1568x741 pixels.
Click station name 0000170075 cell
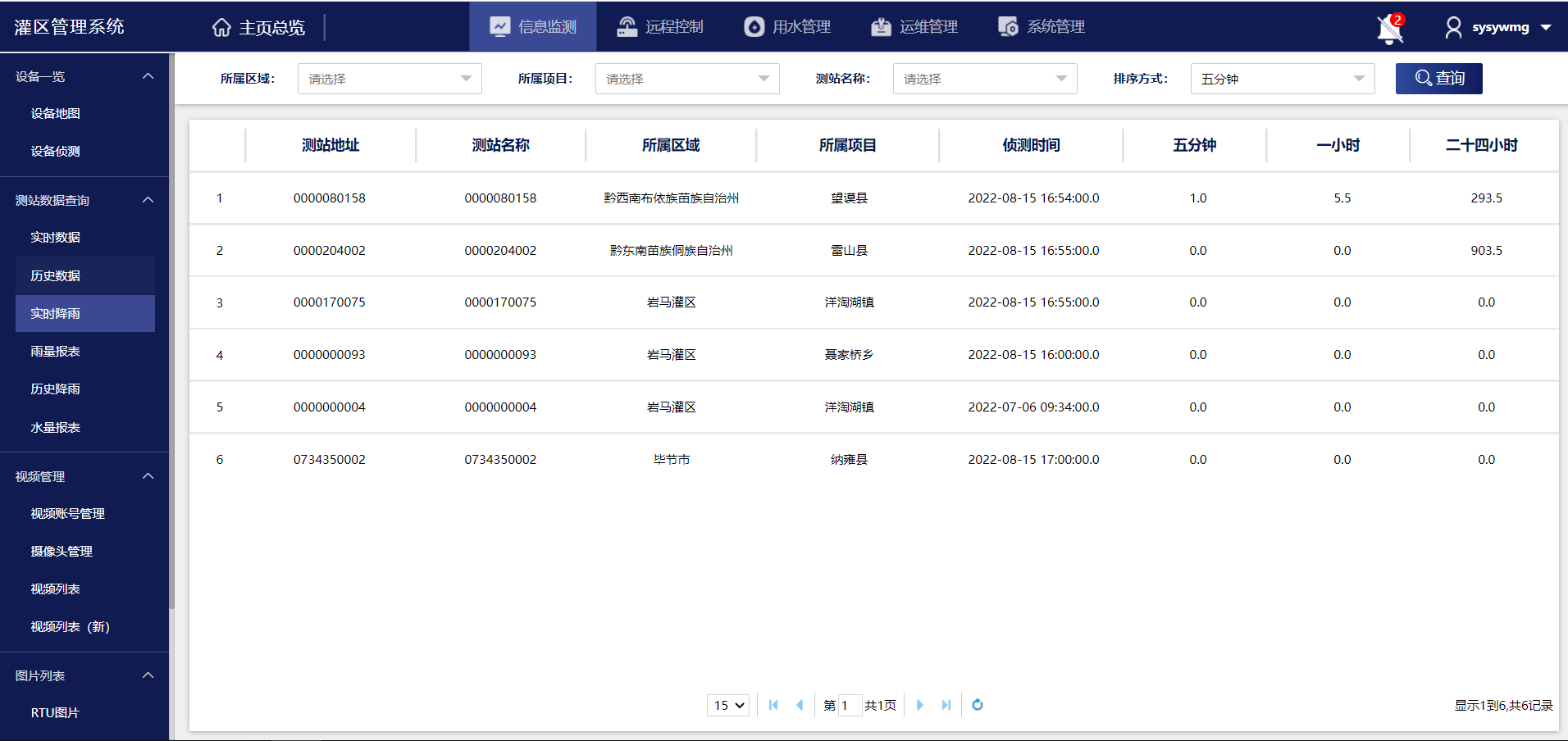point(500,302)
